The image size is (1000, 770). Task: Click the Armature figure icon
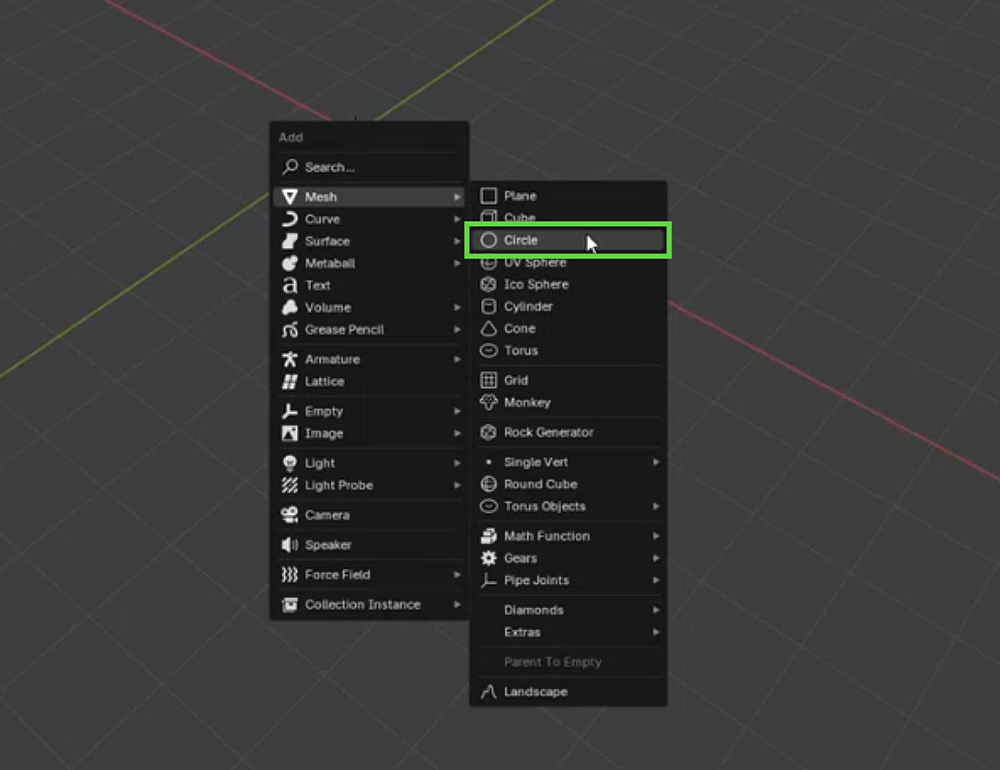pos(290,359)
